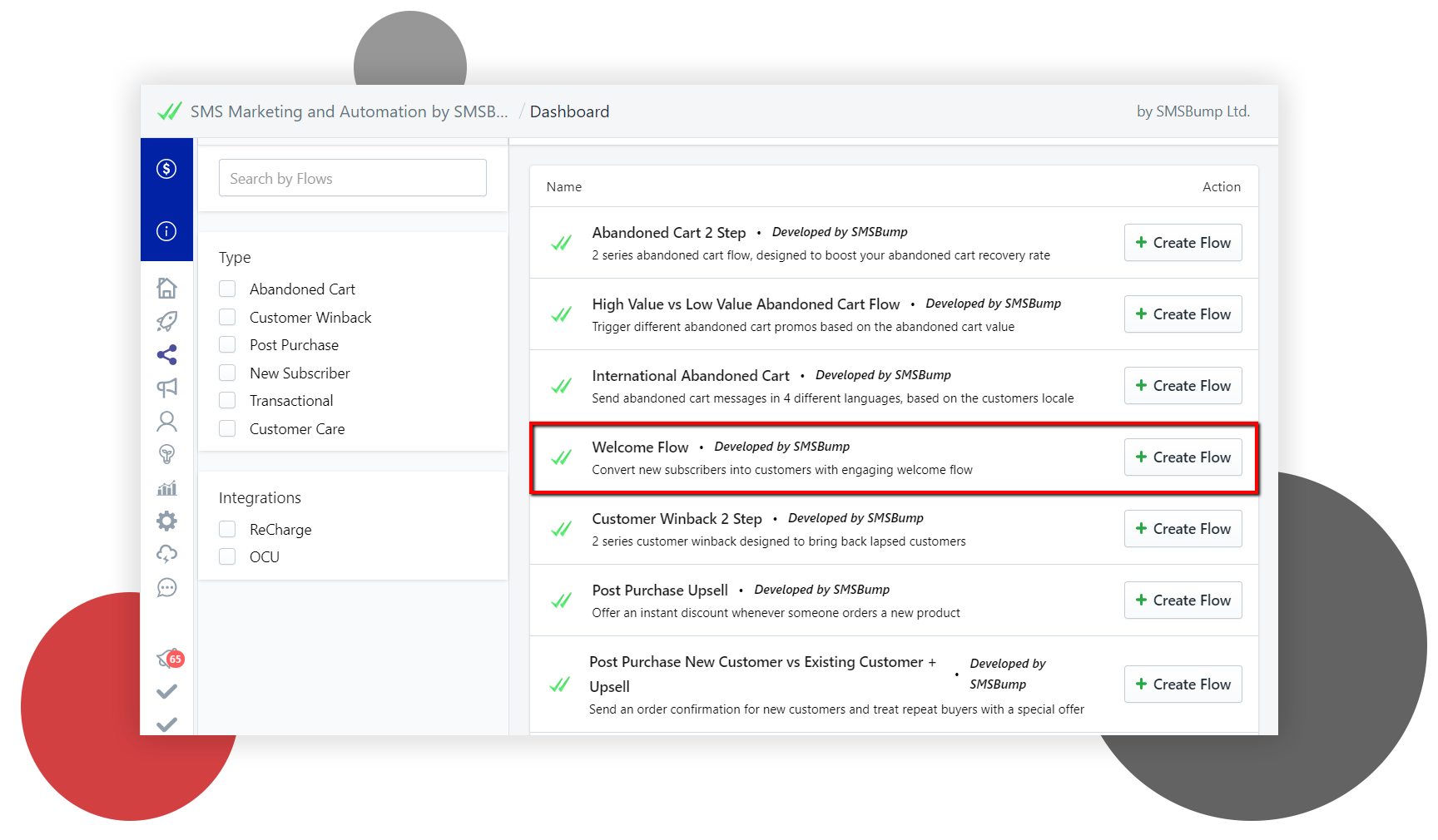Select the OCU integration checkbox
Viewport: 1438px width, 840px height.
point(227,556)
